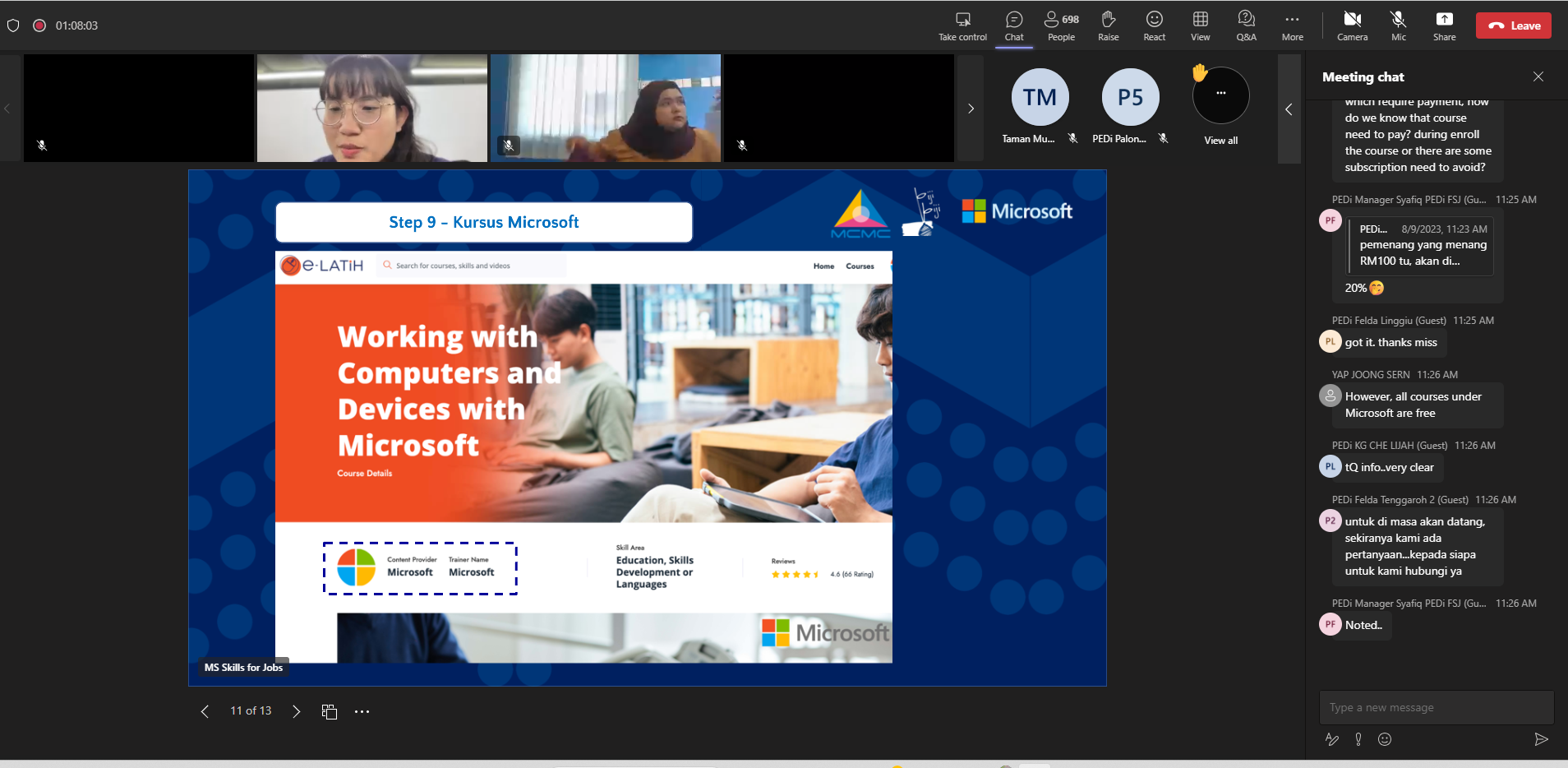Screen dimensions: 1568x768
Task: Send the chat message
Action: click(x=1541, y=739)
